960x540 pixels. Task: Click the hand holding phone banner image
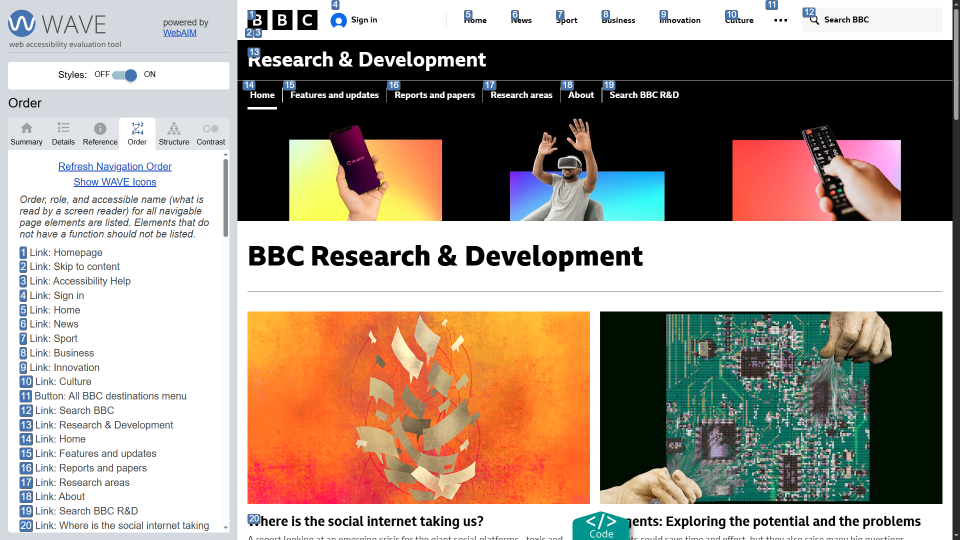coord(366,173)
